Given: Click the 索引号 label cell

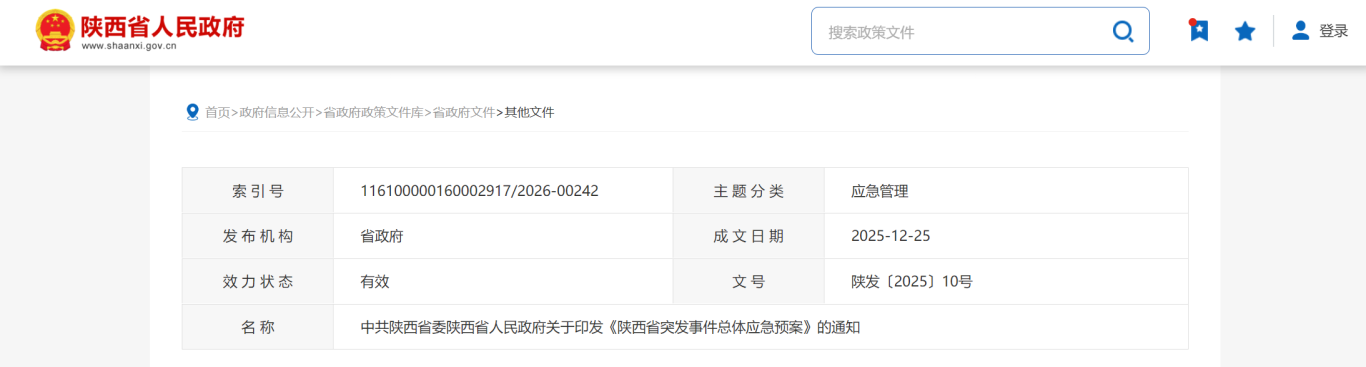Looking at the screenshot, I should [258, 191].
